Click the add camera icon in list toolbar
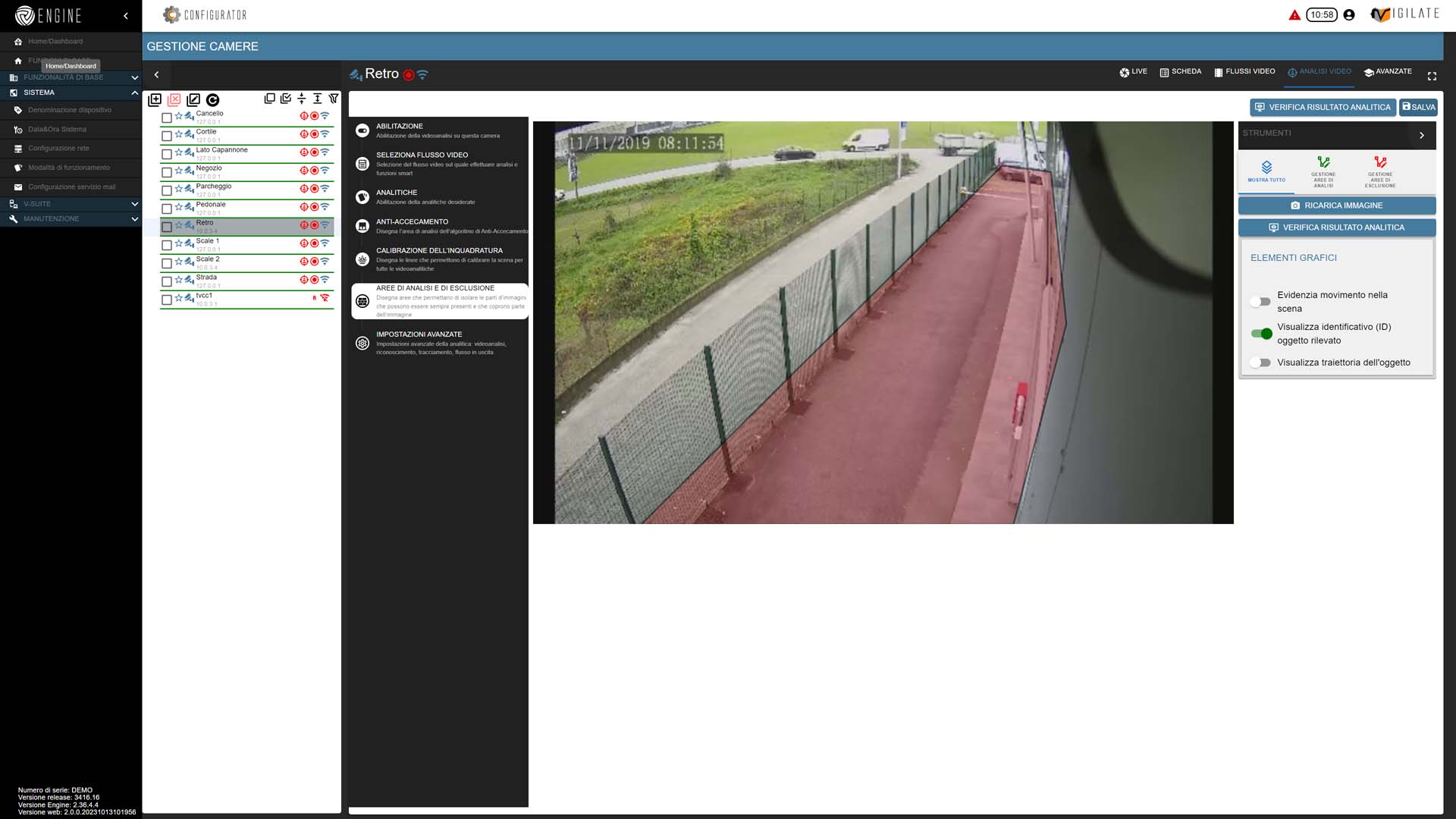The height and width of the screenshot is (819, 1456). click(155, 99)
